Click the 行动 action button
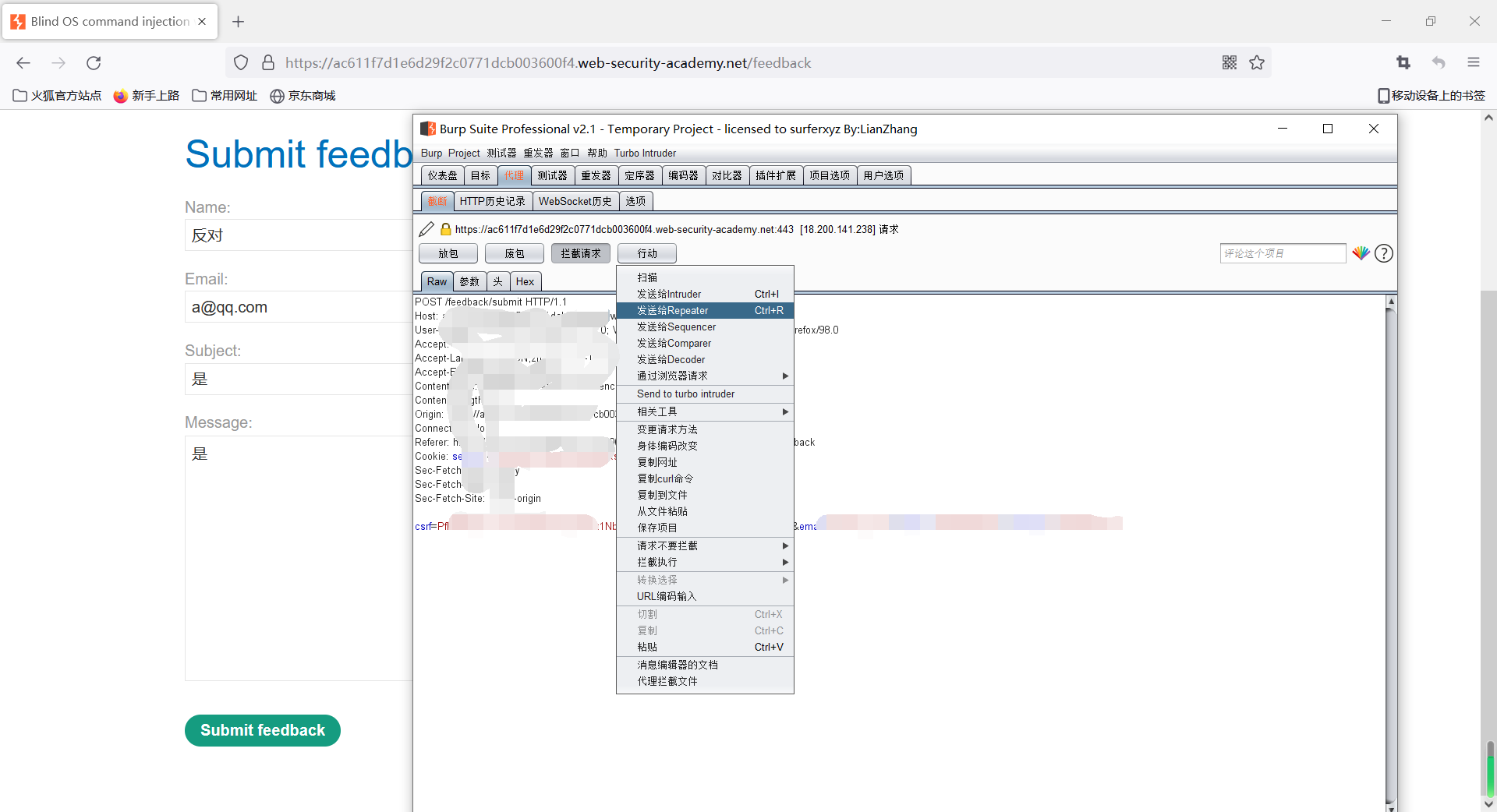The image size is (1497, 812). click(647, 253)
